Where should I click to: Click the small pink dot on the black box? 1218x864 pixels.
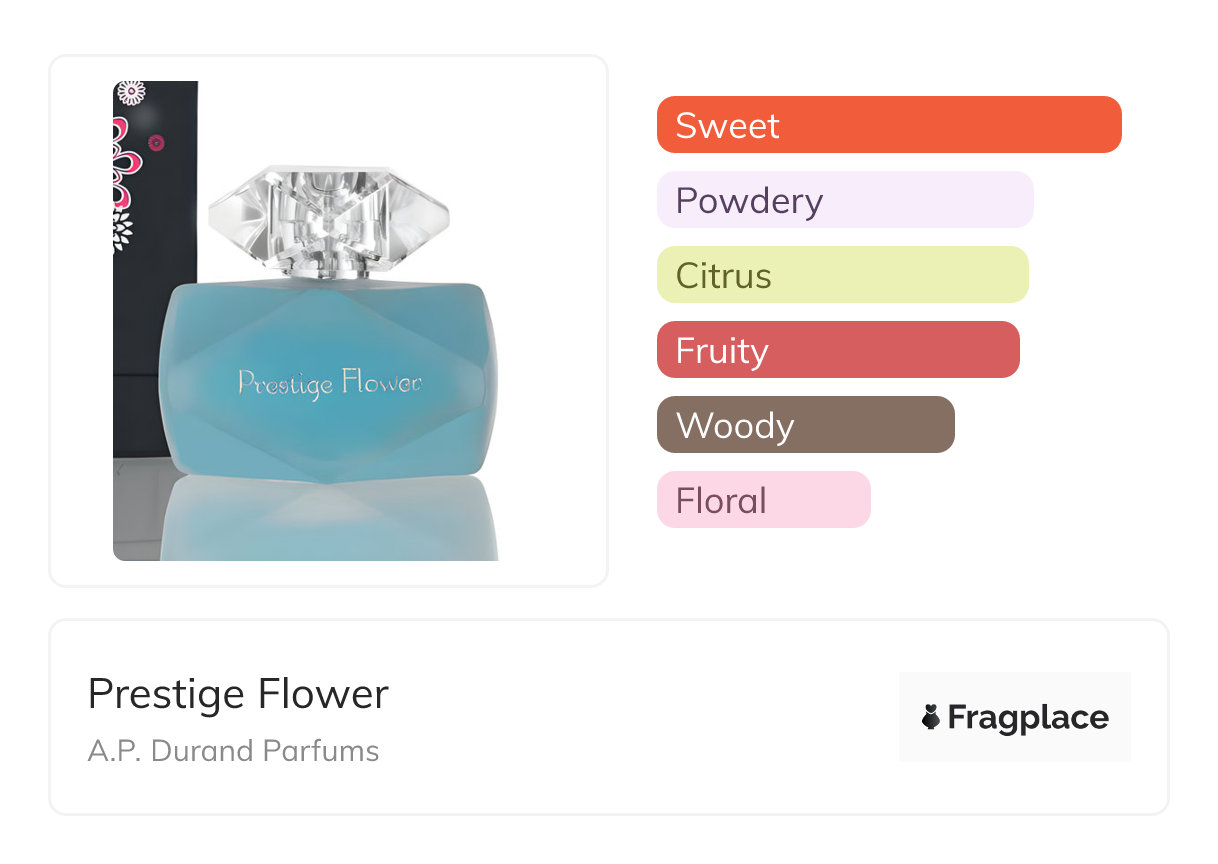(156, 143)
